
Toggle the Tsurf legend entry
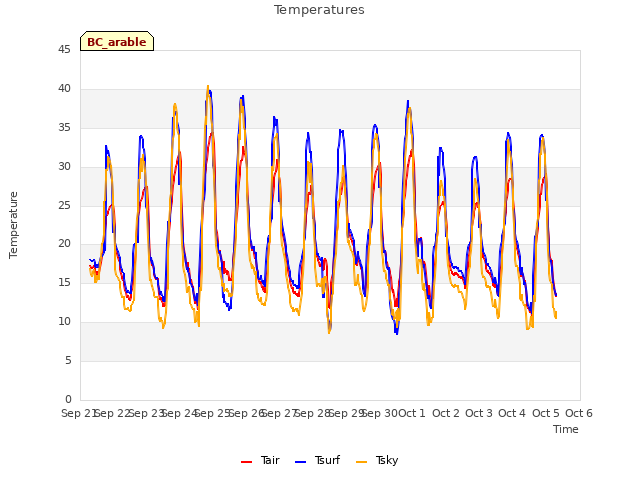[318, 460]
